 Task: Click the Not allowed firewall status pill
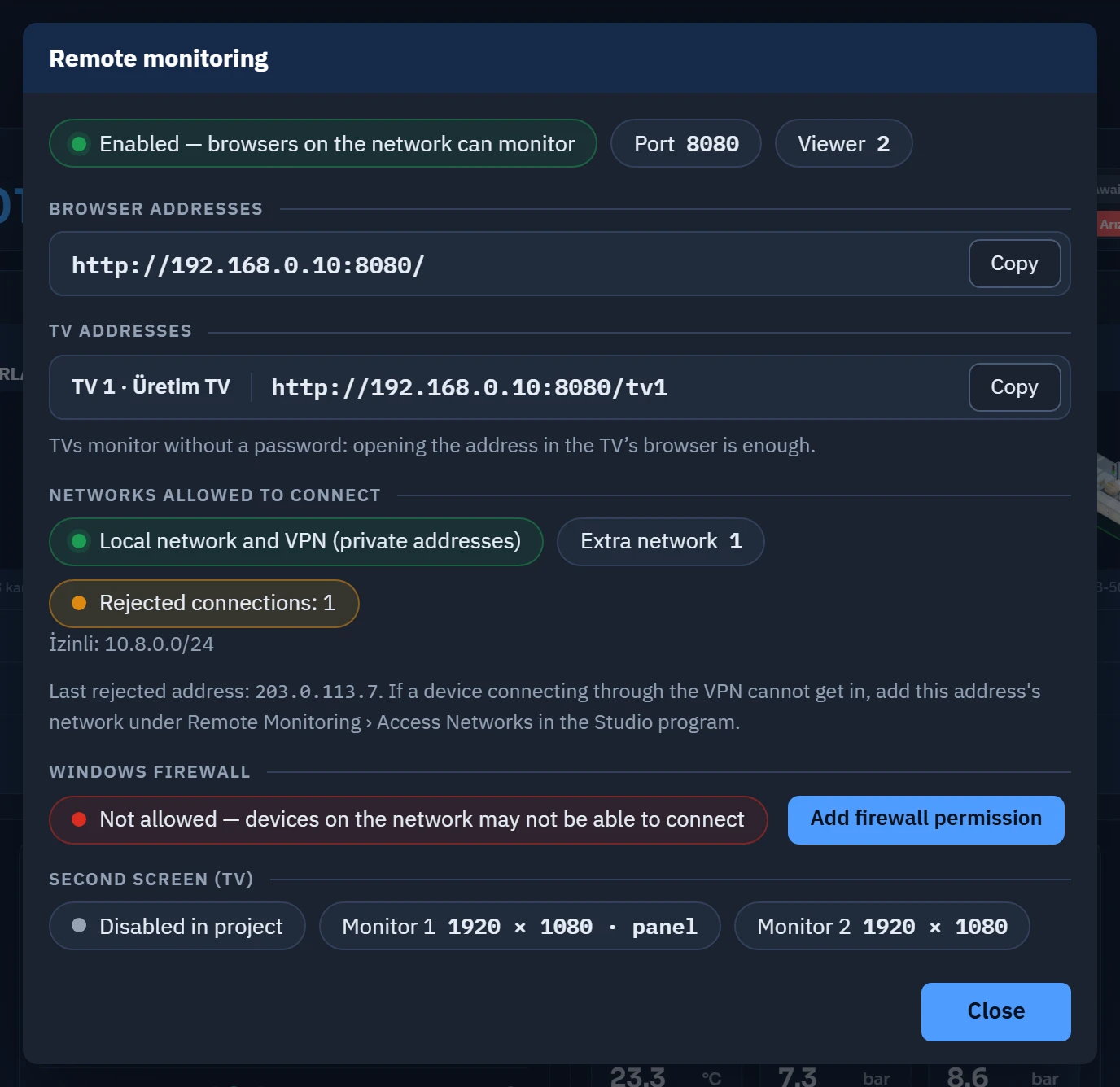(409, 820)
